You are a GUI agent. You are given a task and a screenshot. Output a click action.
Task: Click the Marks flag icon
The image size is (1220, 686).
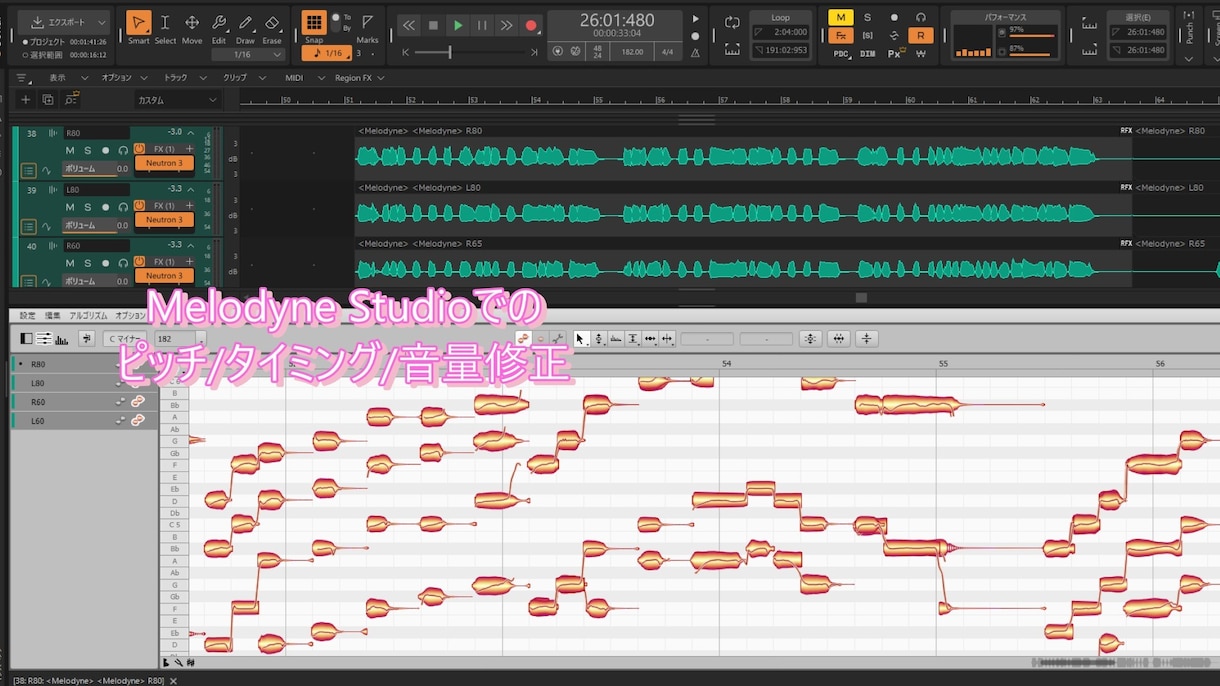(x=368, y=22)
